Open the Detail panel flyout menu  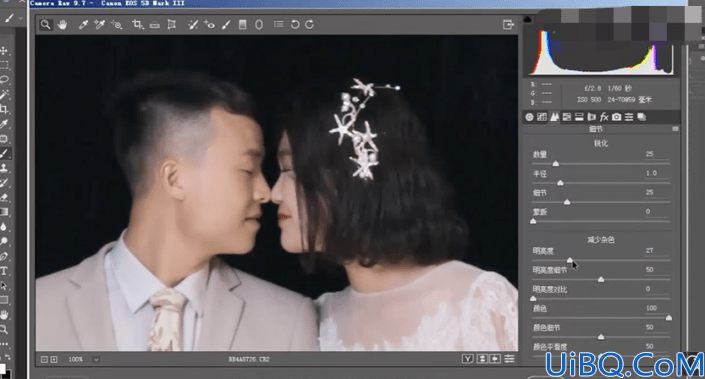(675, 129)
